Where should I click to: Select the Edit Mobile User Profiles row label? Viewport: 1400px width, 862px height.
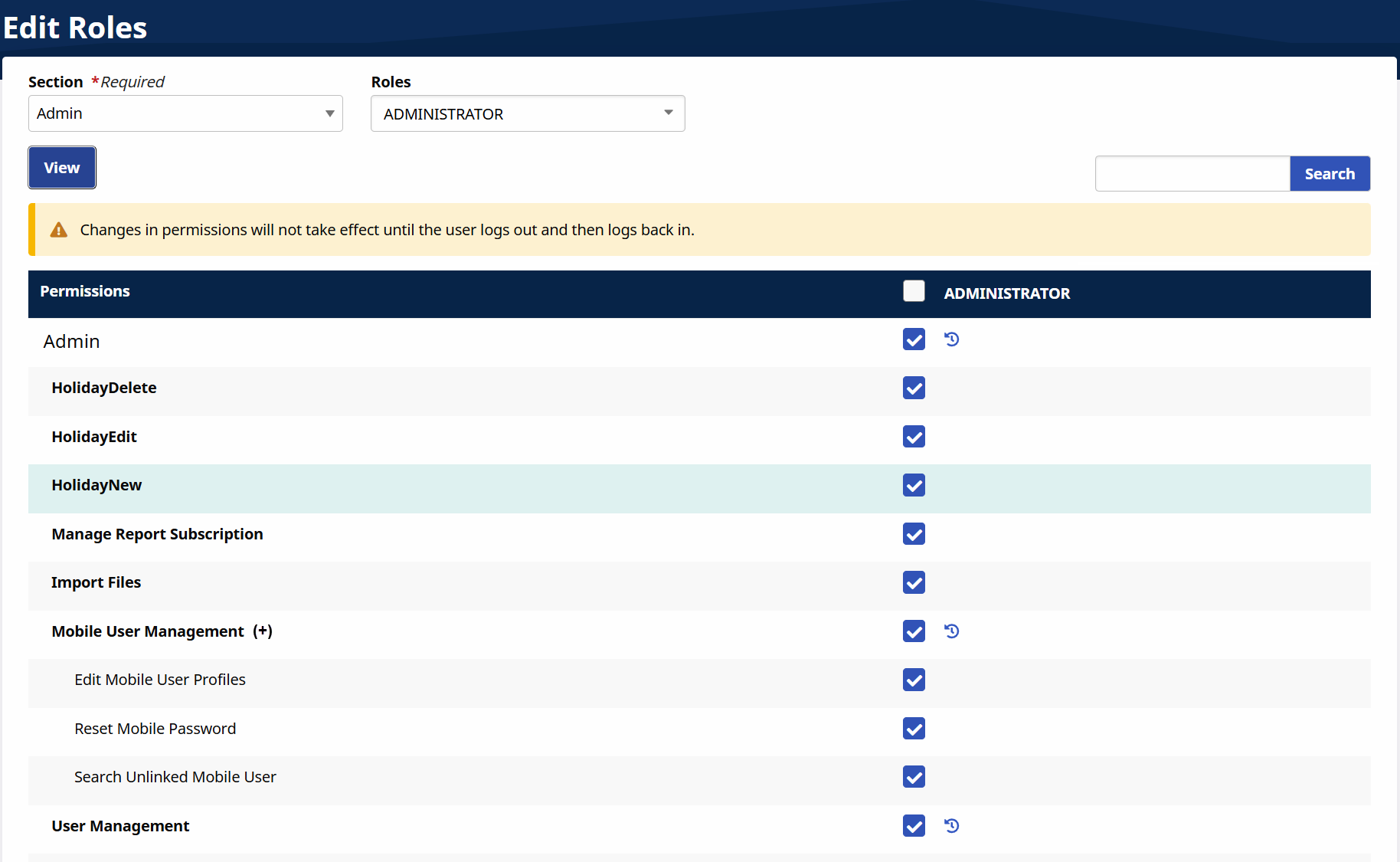pyautogui.click(x=160, y=680)
